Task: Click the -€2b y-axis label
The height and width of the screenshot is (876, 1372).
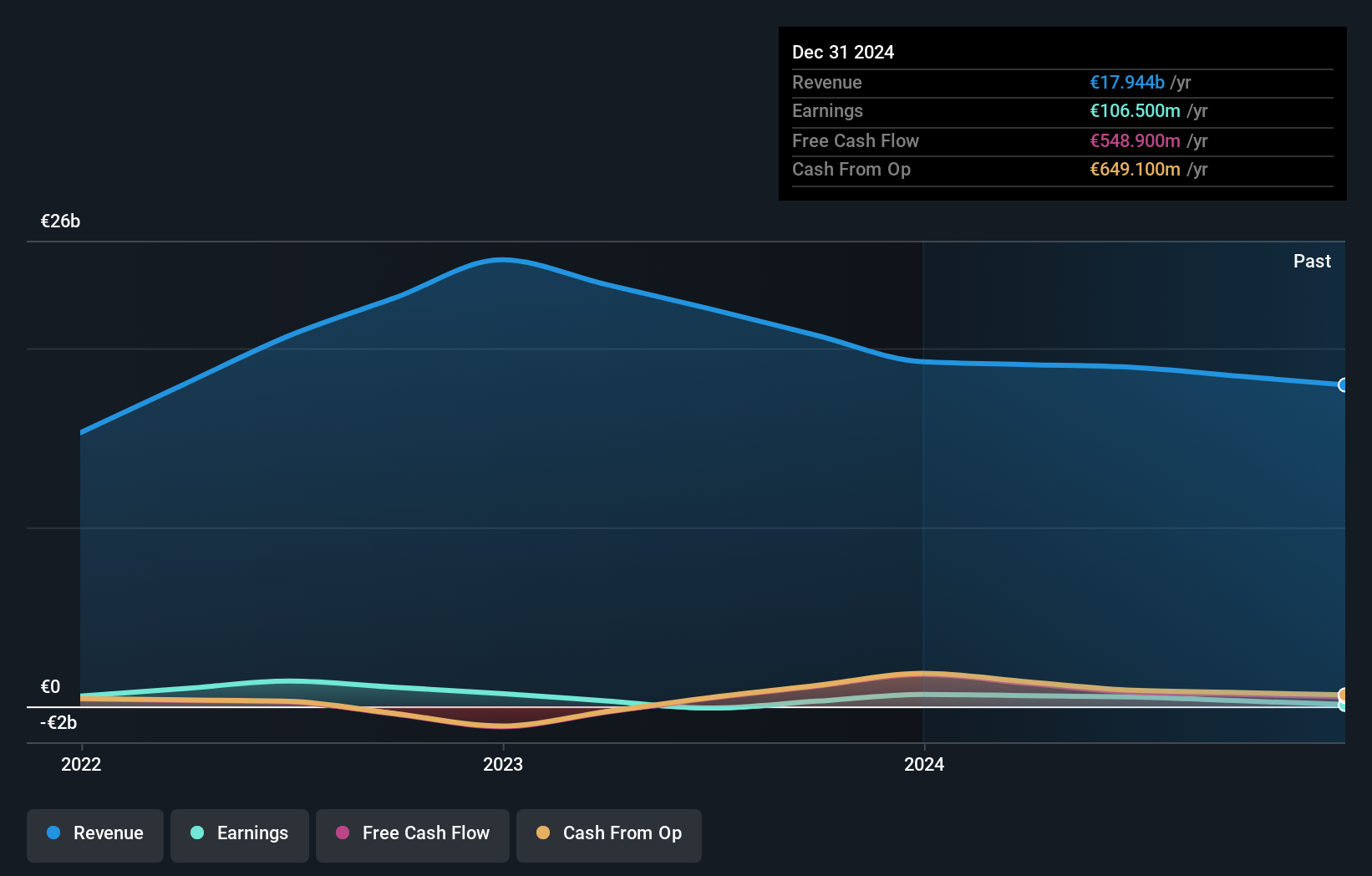Action: tap(58, 722)
